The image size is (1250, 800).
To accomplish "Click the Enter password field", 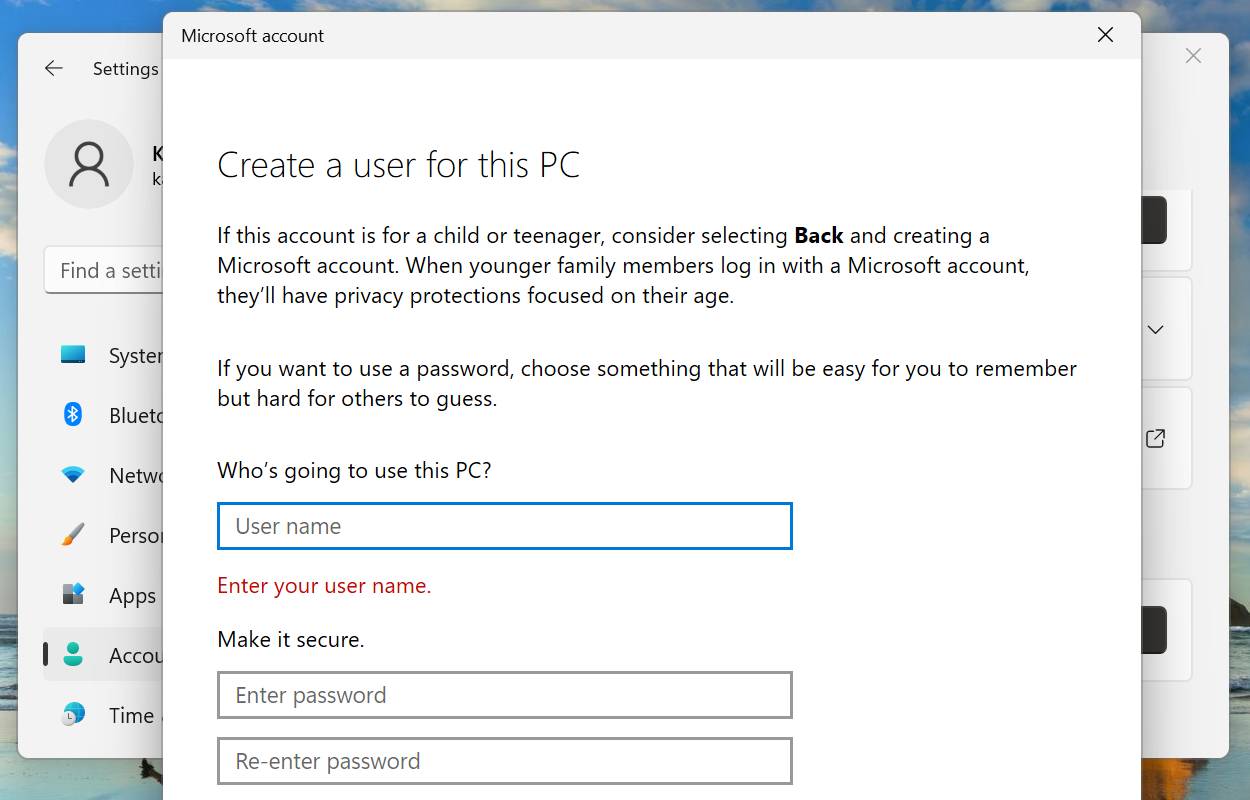I will click(504, 695).
